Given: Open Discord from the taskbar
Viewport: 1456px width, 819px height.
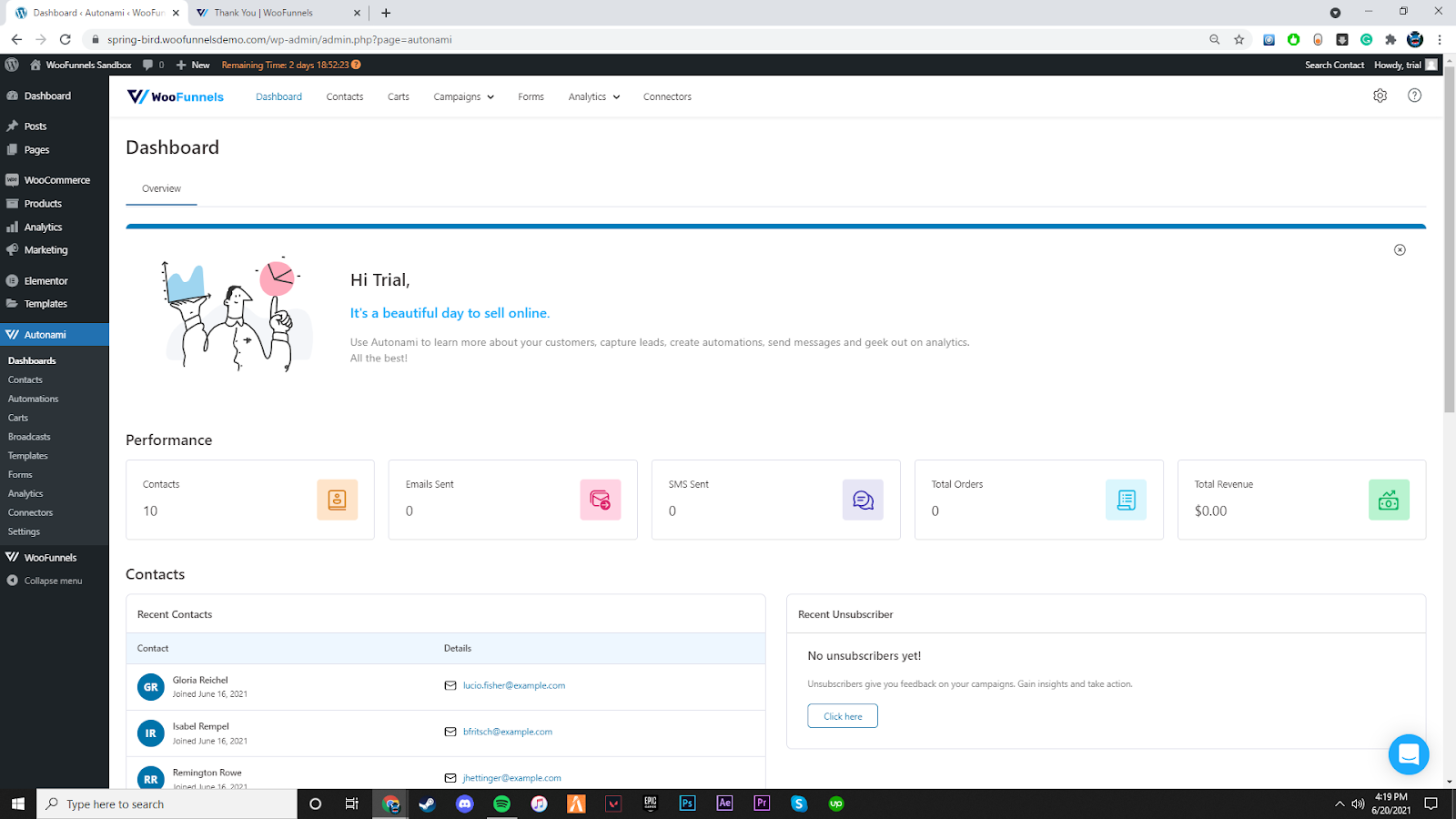Looking at the screenshot, I should click(x=465, y=804).
